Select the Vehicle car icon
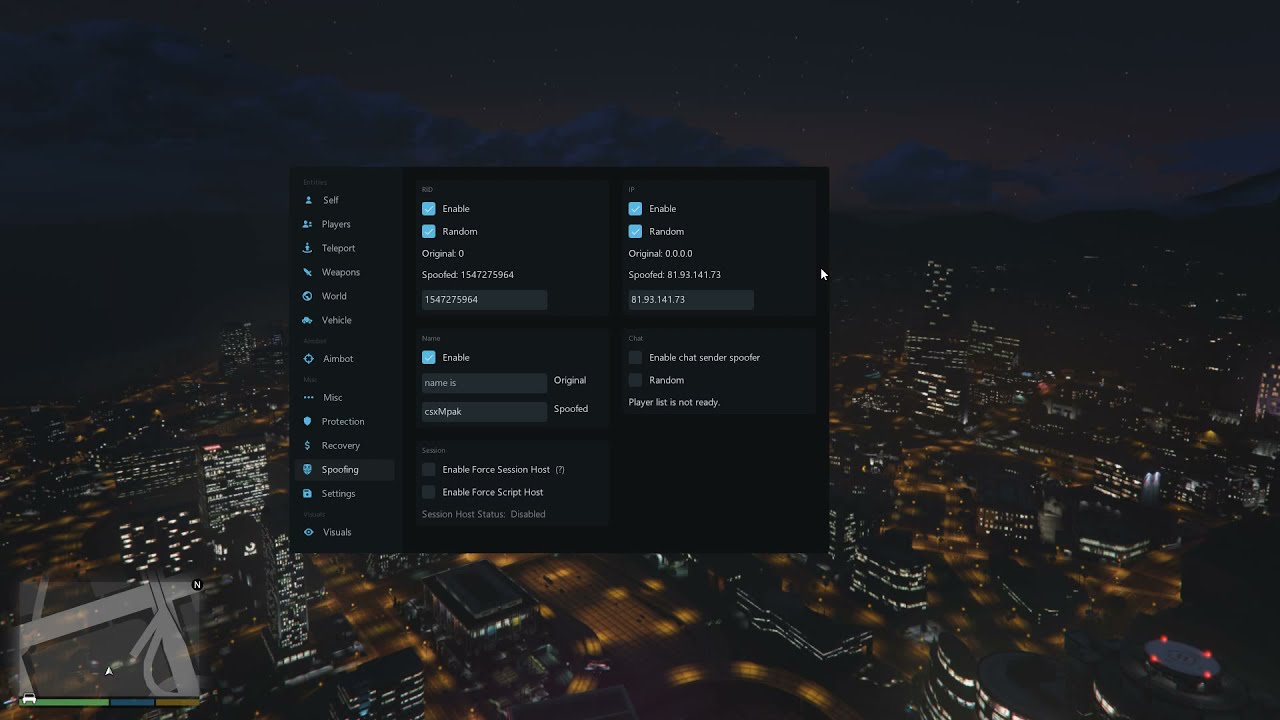 coord(308,320)
